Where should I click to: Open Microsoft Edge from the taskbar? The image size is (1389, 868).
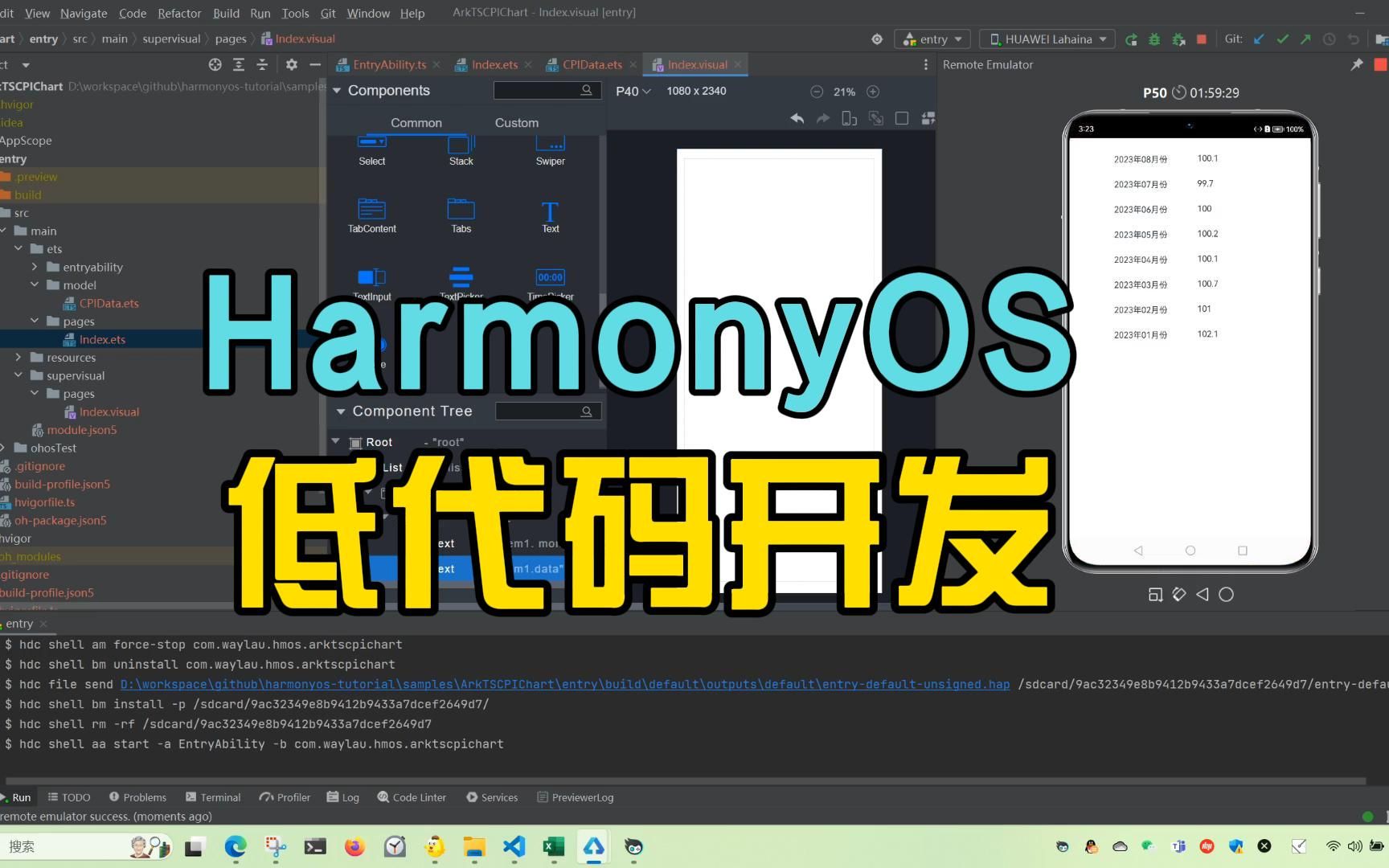(235, 846)
